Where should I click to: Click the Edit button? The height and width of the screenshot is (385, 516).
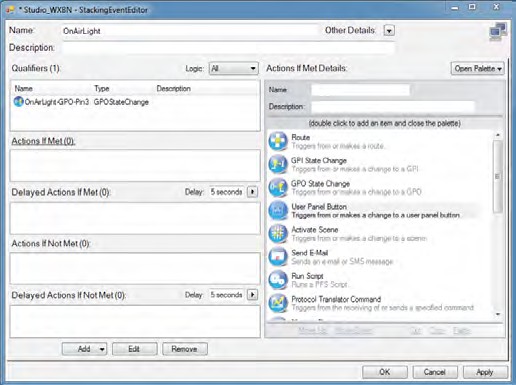(134, 349)
